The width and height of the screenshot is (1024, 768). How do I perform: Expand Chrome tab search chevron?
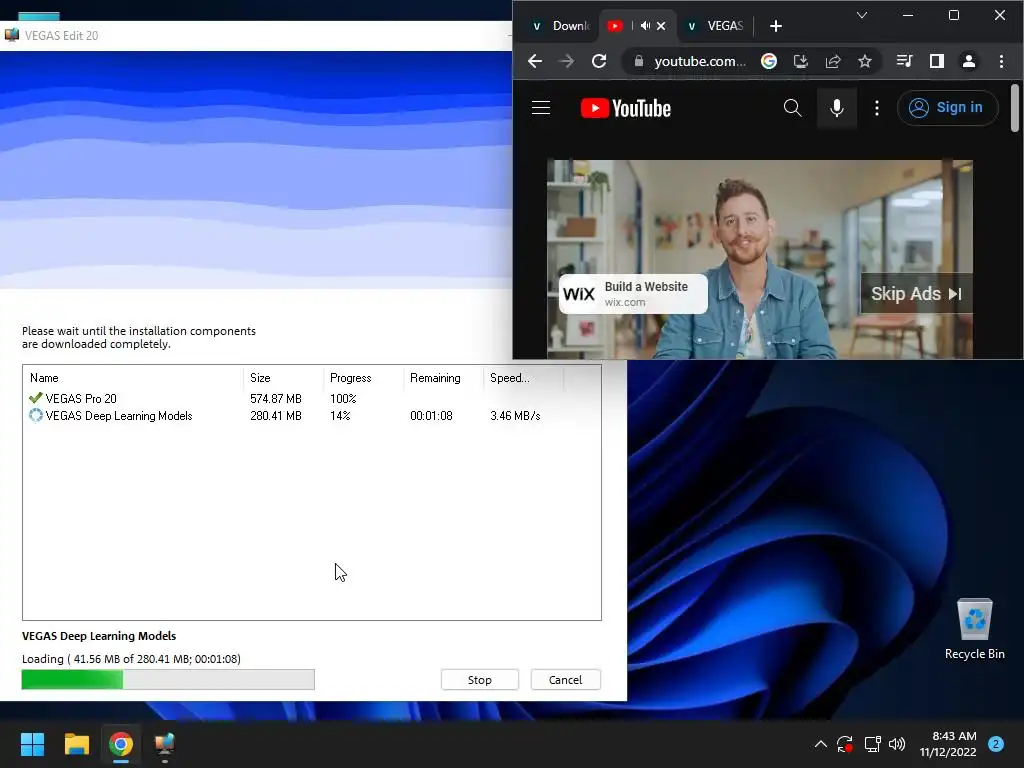coord(861,15)
